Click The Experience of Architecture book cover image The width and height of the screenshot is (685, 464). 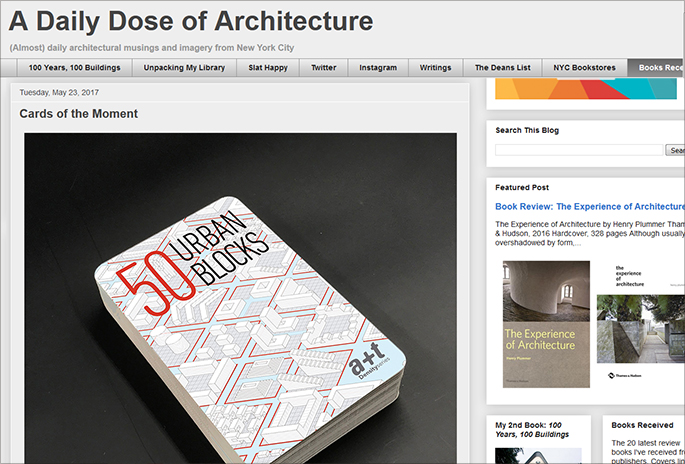click(546, 324)
